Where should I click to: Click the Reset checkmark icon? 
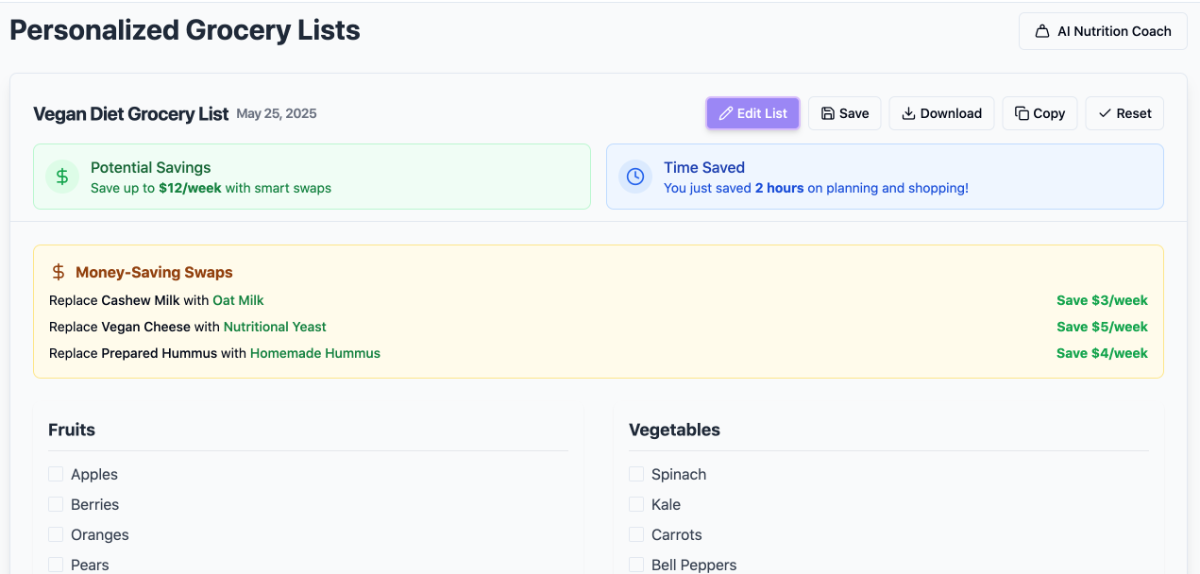pos(1105,114)
